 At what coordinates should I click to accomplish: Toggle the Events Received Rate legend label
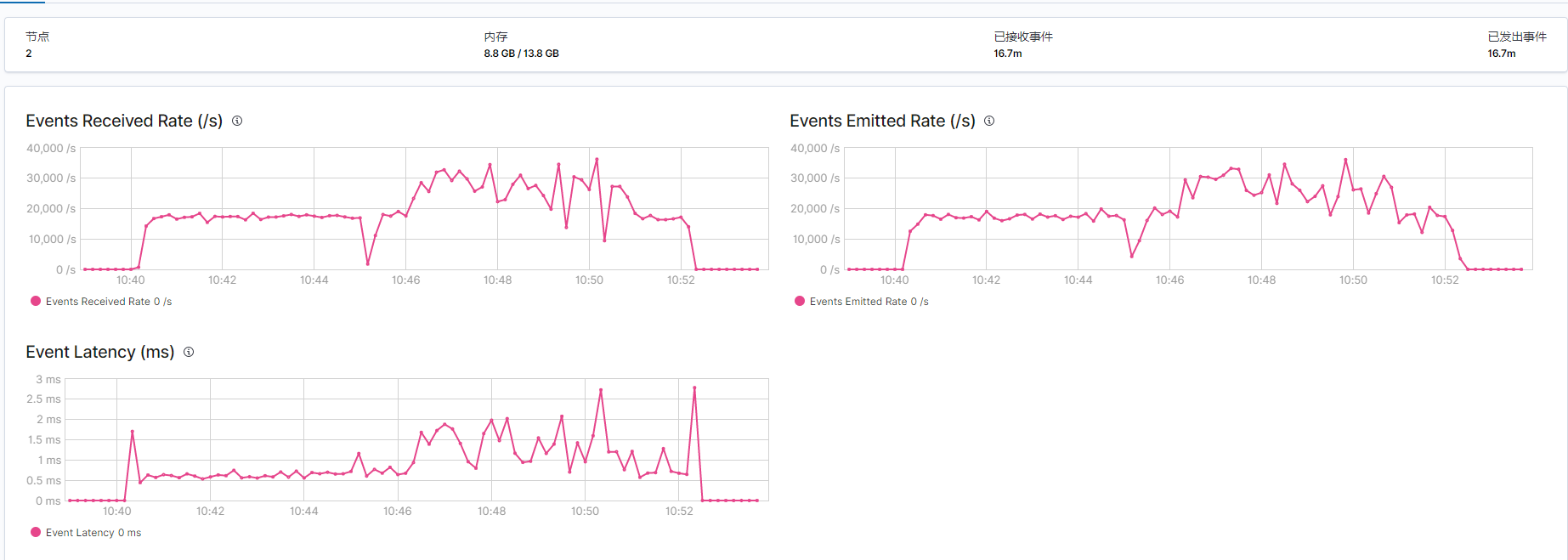[108, 302]
